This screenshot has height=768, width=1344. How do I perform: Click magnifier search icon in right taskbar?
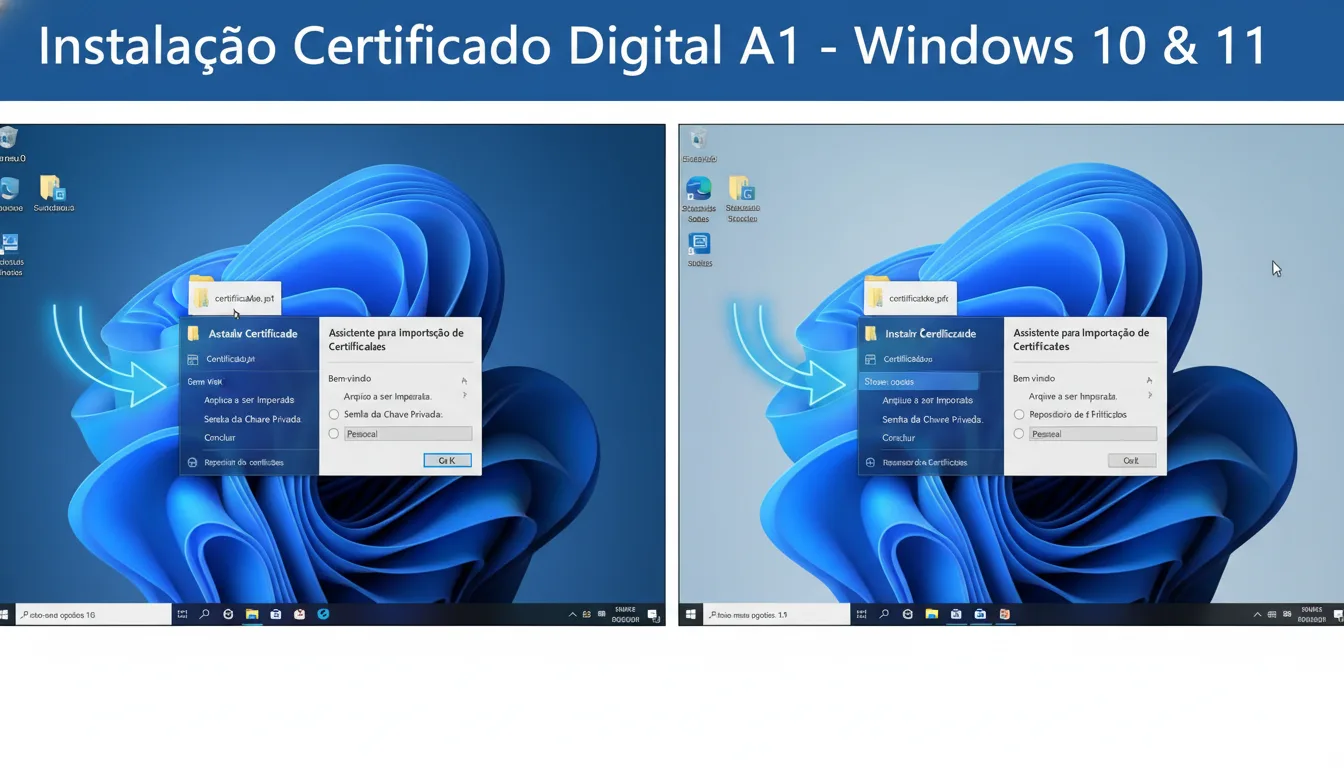(885, 614)
